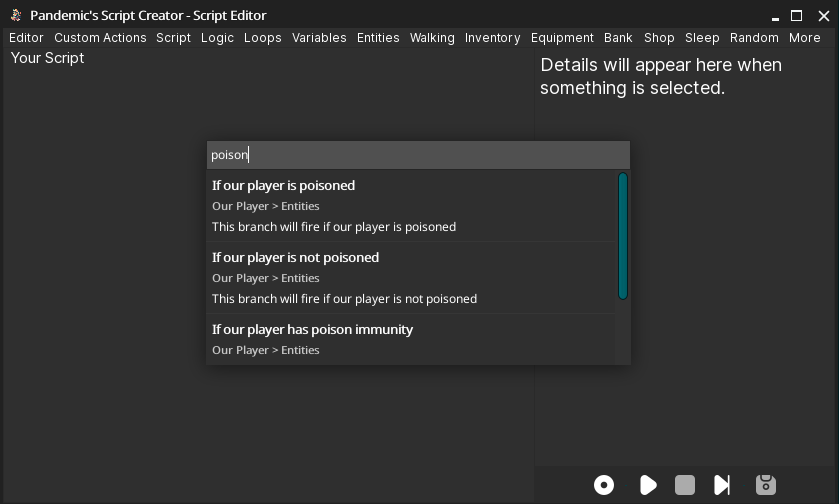This screenshot has width=839, height=504.
Task: Open the Script menu
Action: click(173, 38)
